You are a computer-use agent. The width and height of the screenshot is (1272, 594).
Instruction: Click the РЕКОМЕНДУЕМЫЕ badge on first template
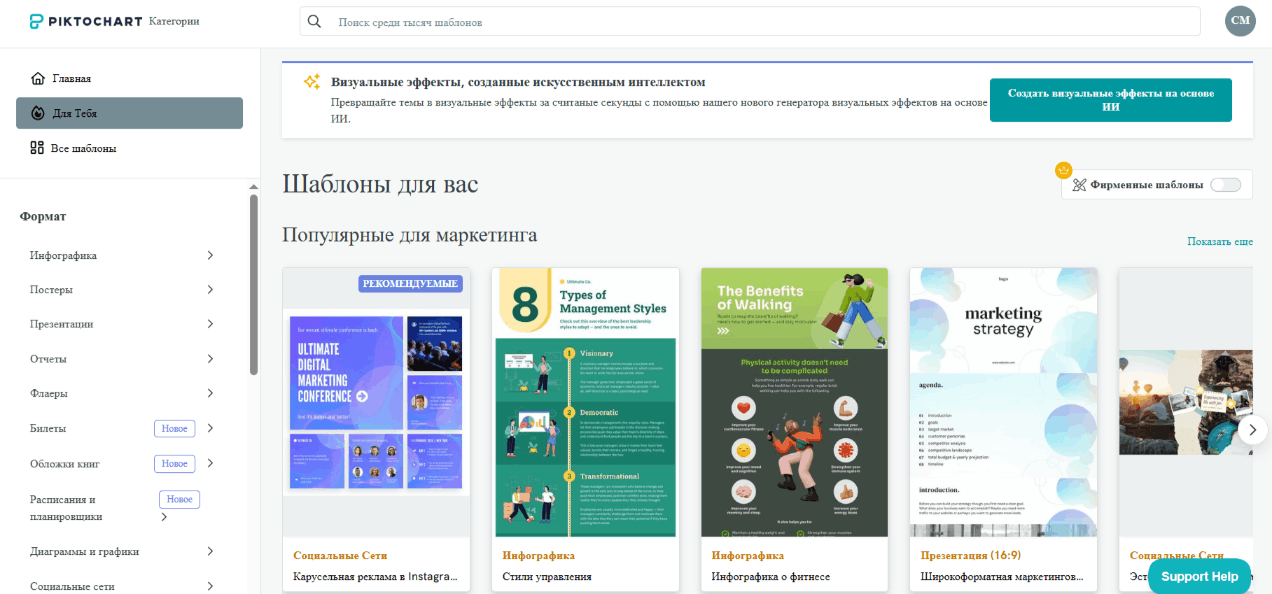pos(411,284)
